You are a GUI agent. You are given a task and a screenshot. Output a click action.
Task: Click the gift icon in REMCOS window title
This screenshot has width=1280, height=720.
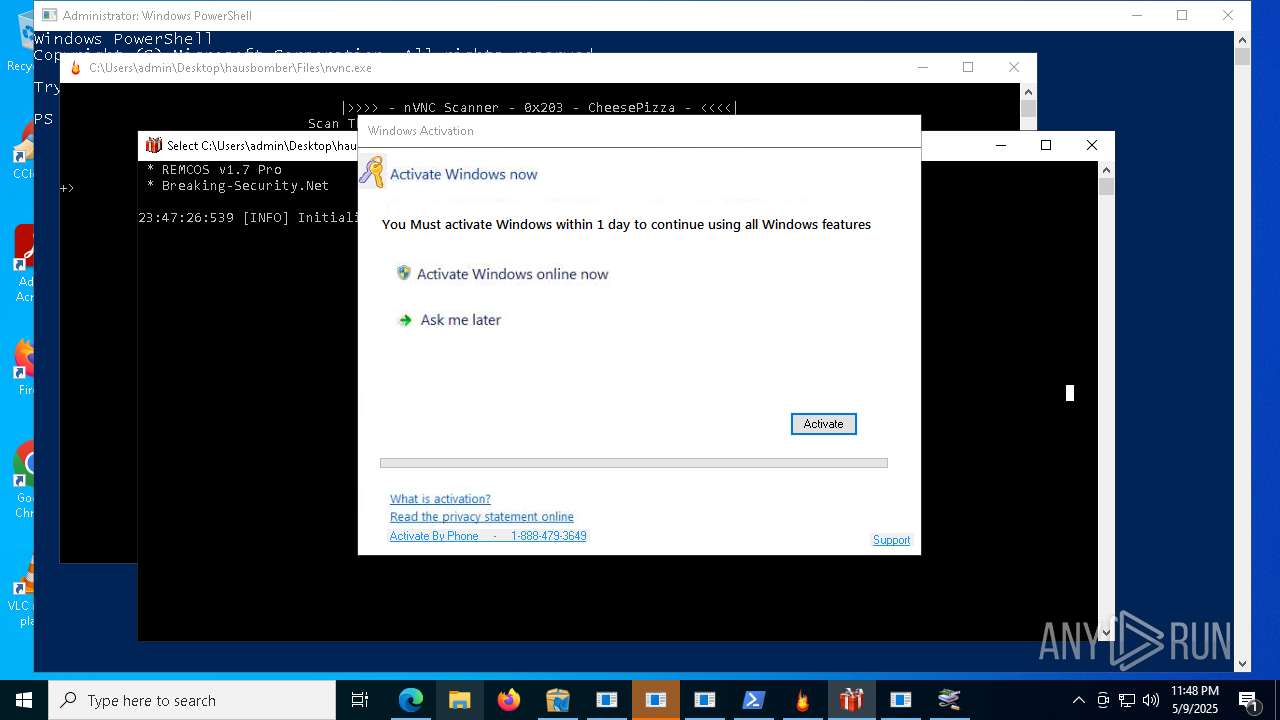[x=153, y=145]
